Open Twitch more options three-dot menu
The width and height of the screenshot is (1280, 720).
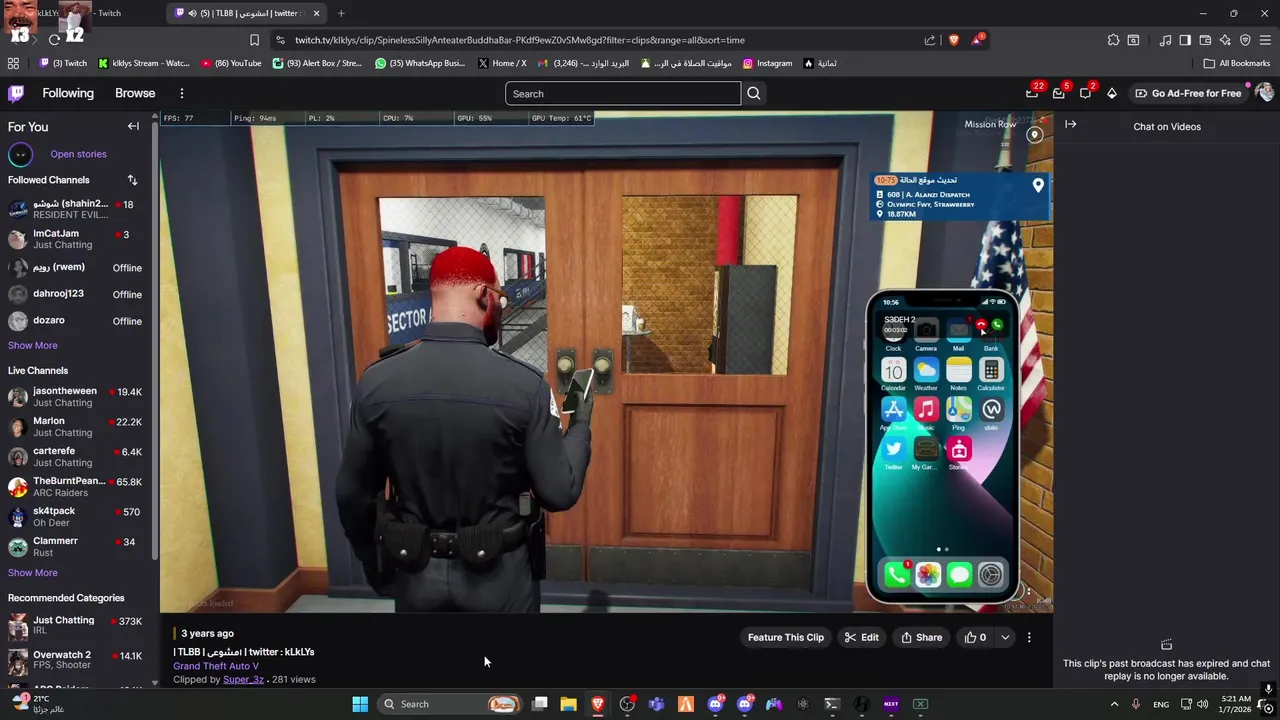tap(181, 93)
